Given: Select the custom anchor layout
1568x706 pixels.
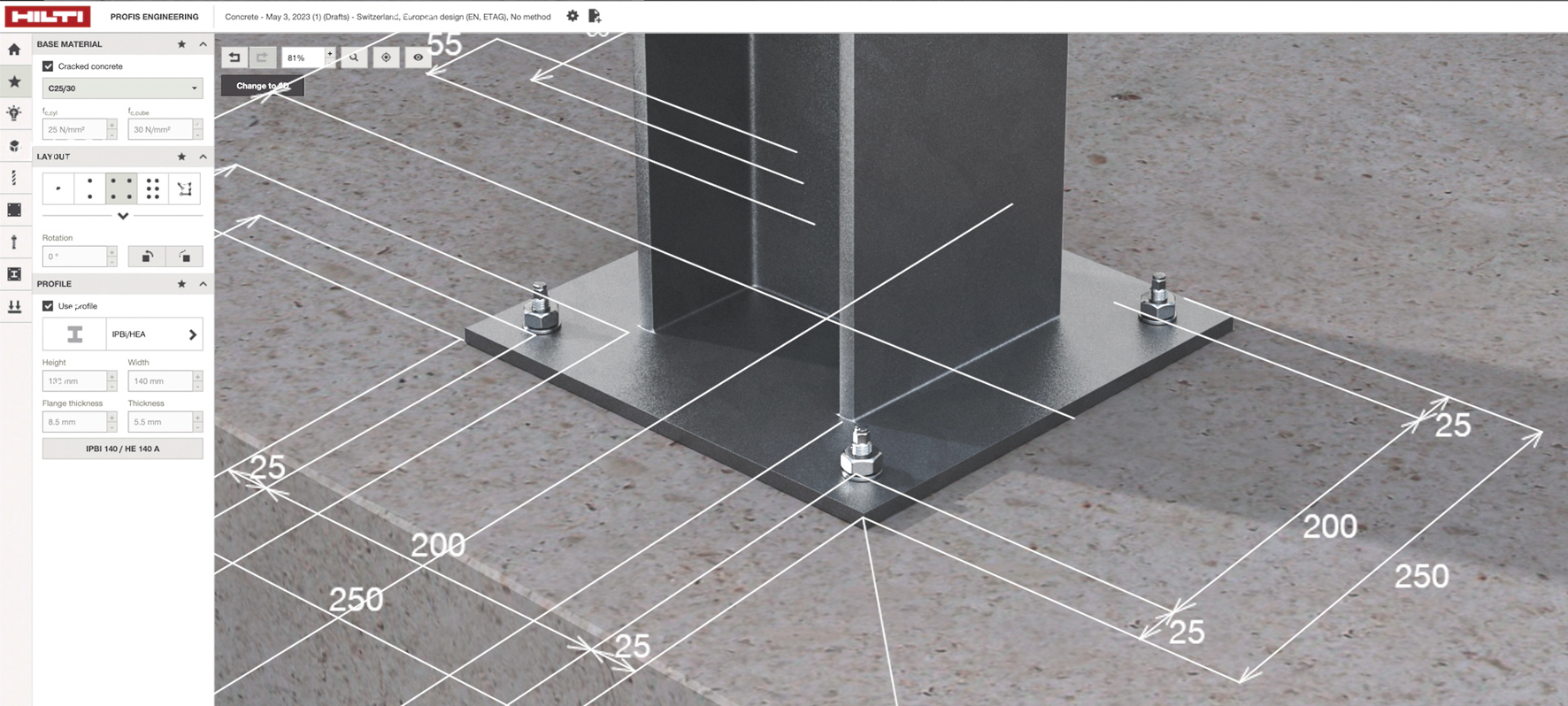Looking at the screenshot, I should tap(185, 188).
